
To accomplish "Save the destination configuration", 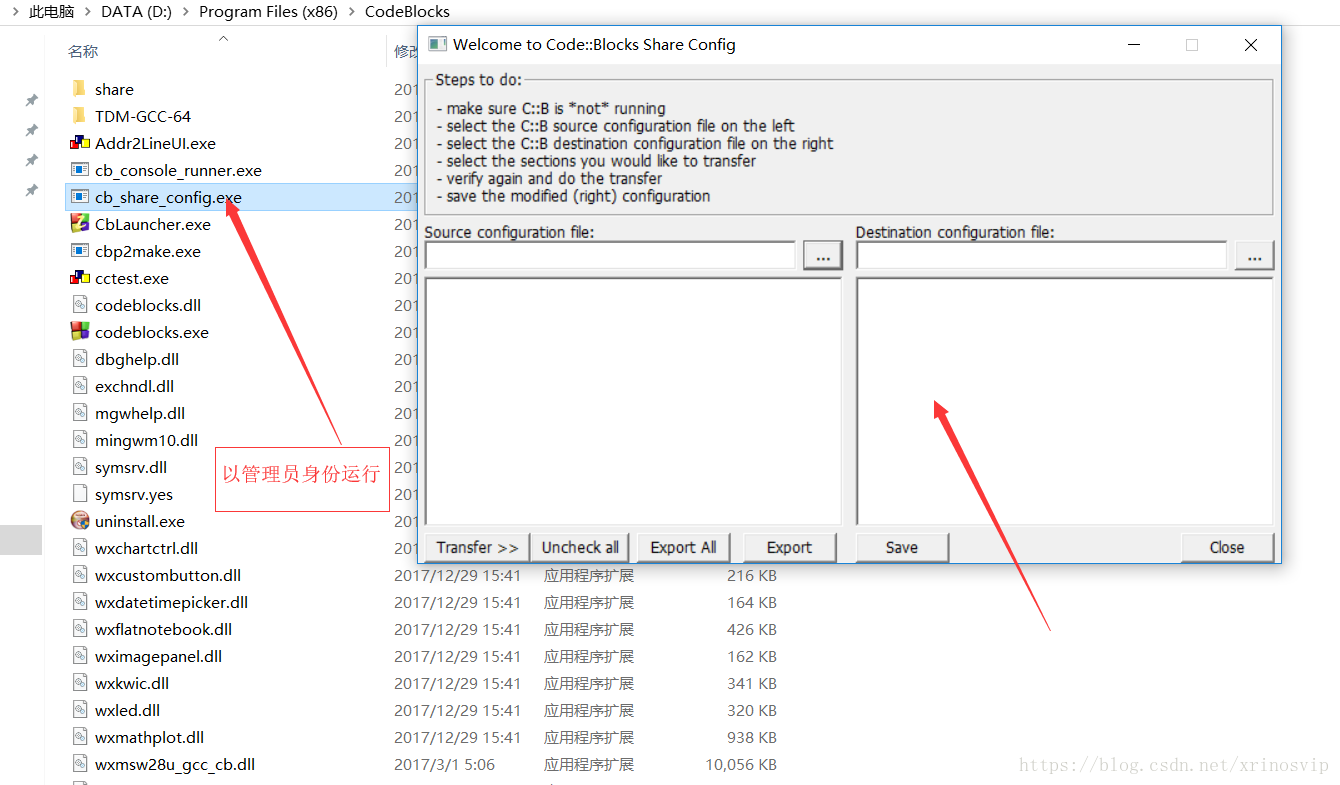I will [x=902, y=547].
